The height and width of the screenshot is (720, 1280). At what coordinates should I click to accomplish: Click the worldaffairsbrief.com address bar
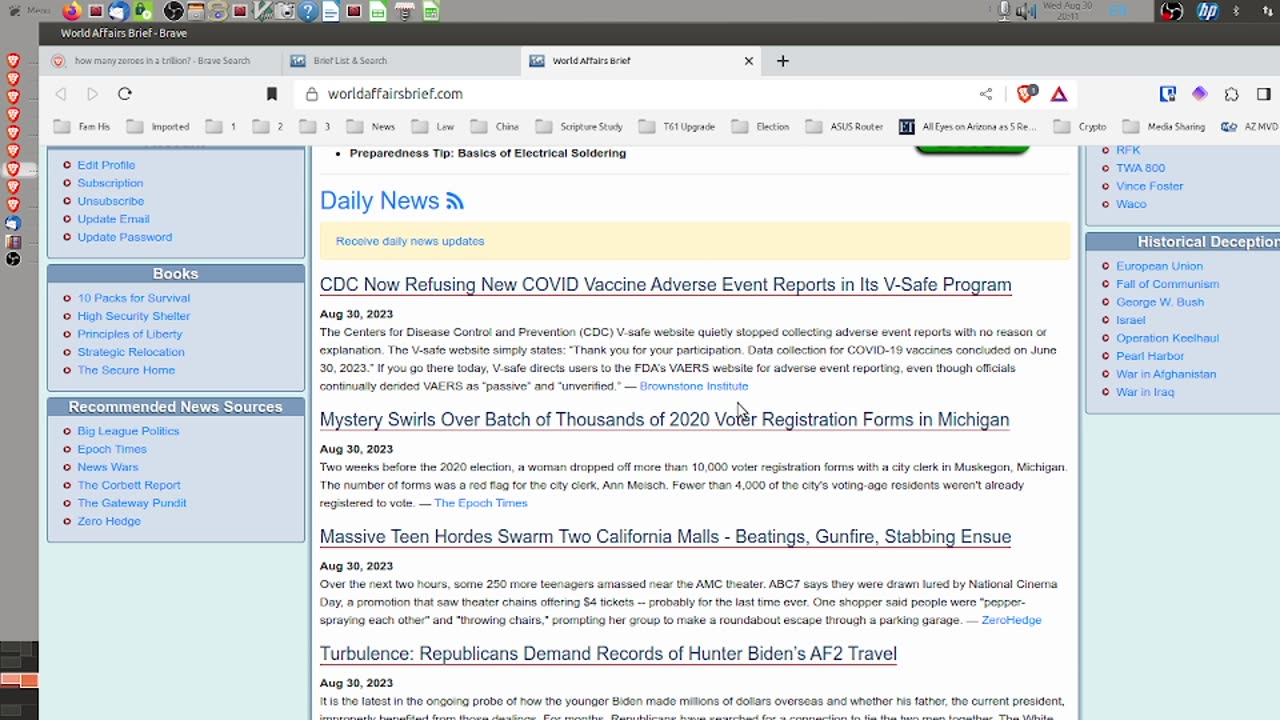coord(640,94)
